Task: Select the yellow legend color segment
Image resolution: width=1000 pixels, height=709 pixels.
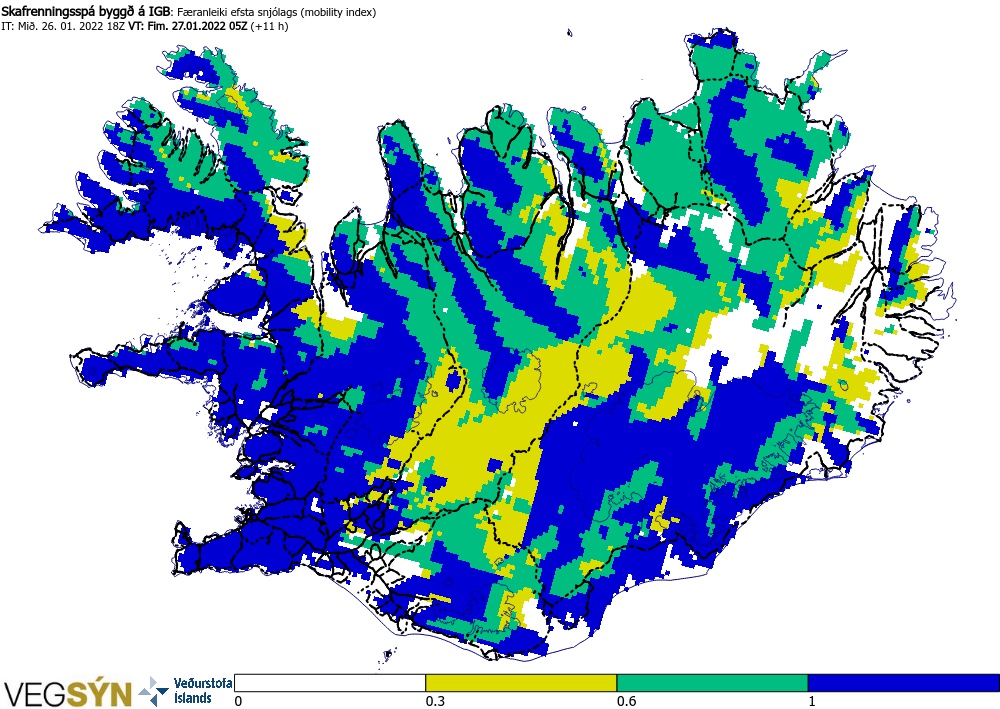Action: click(x=521, y=683)
